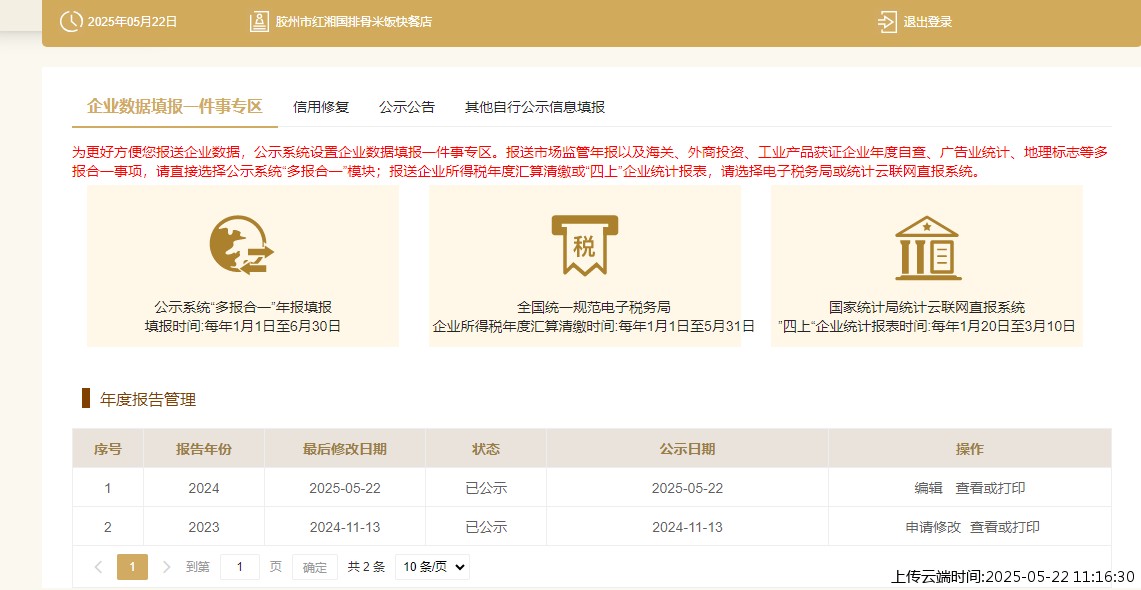Screen dimensions: 1141x590
Task: Click the 公示日期 column header
Action: (x=688, y=449)
